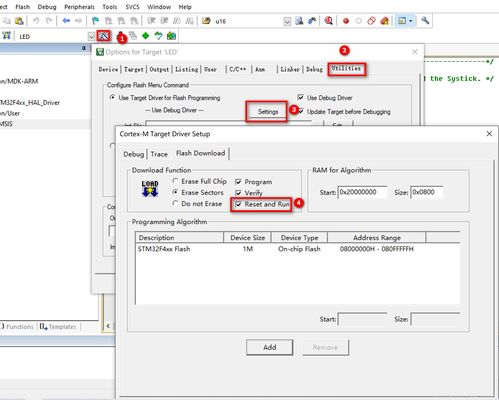Undo the last edit via toolbar

click(36, 21)
